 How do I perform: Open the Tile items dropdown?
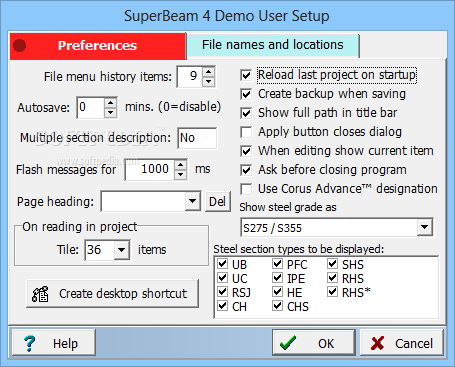(x=121, y=250)
